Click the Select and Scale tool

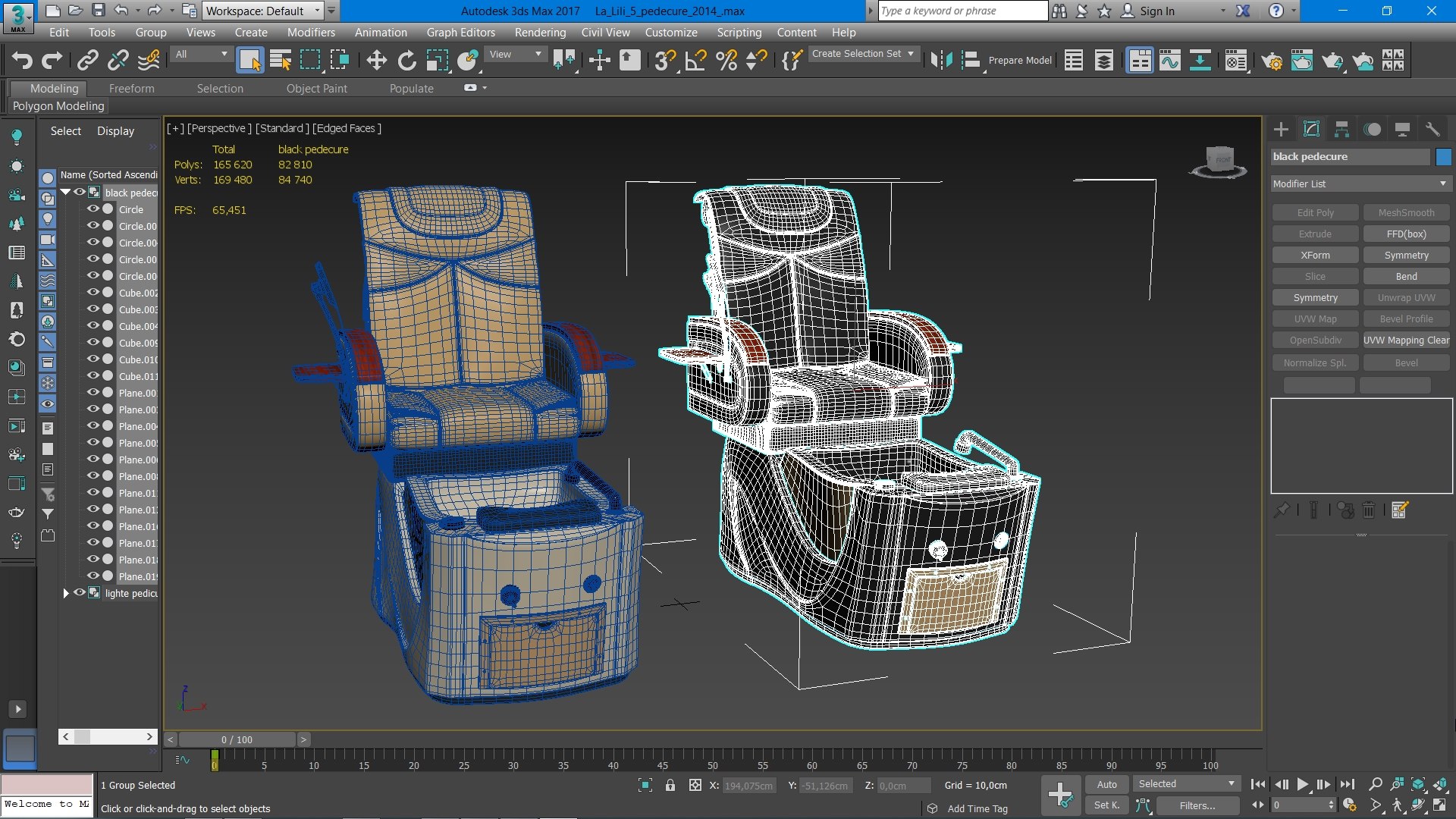pyautogui.click(x=438, y=60)
